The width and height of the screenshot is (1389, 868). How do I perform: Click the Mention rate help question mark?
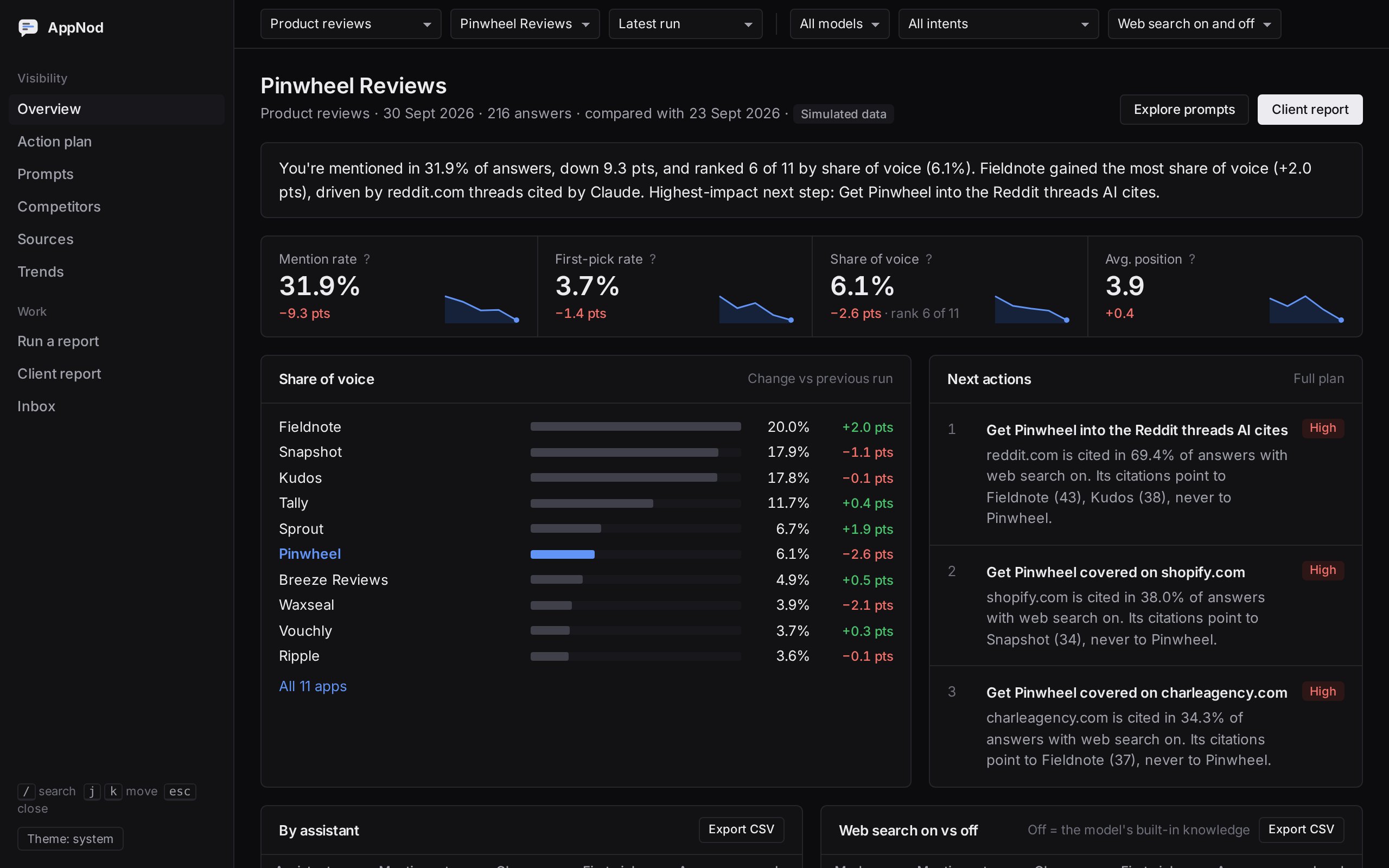tap(367, 259)
